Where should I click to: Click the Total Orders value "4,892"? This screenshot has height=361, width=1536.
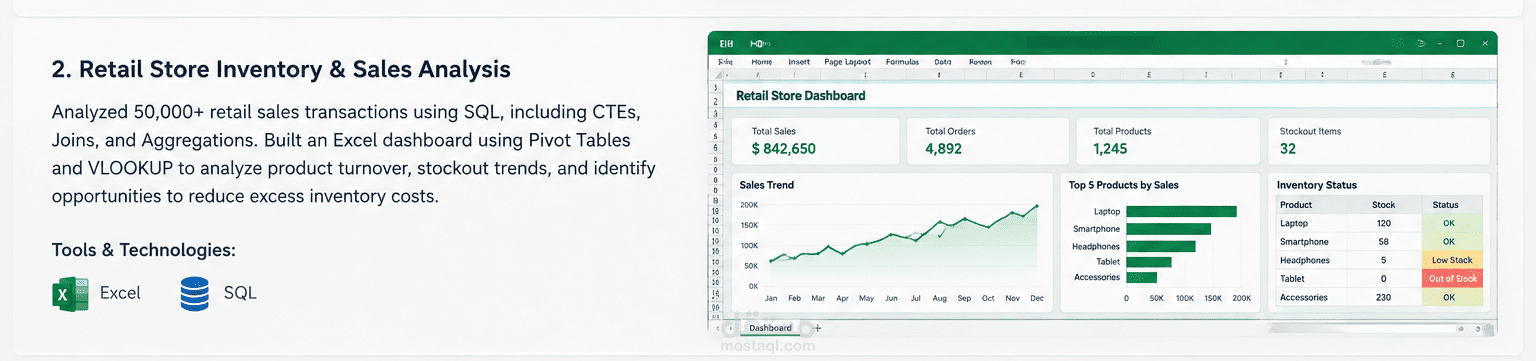[943, 149]
